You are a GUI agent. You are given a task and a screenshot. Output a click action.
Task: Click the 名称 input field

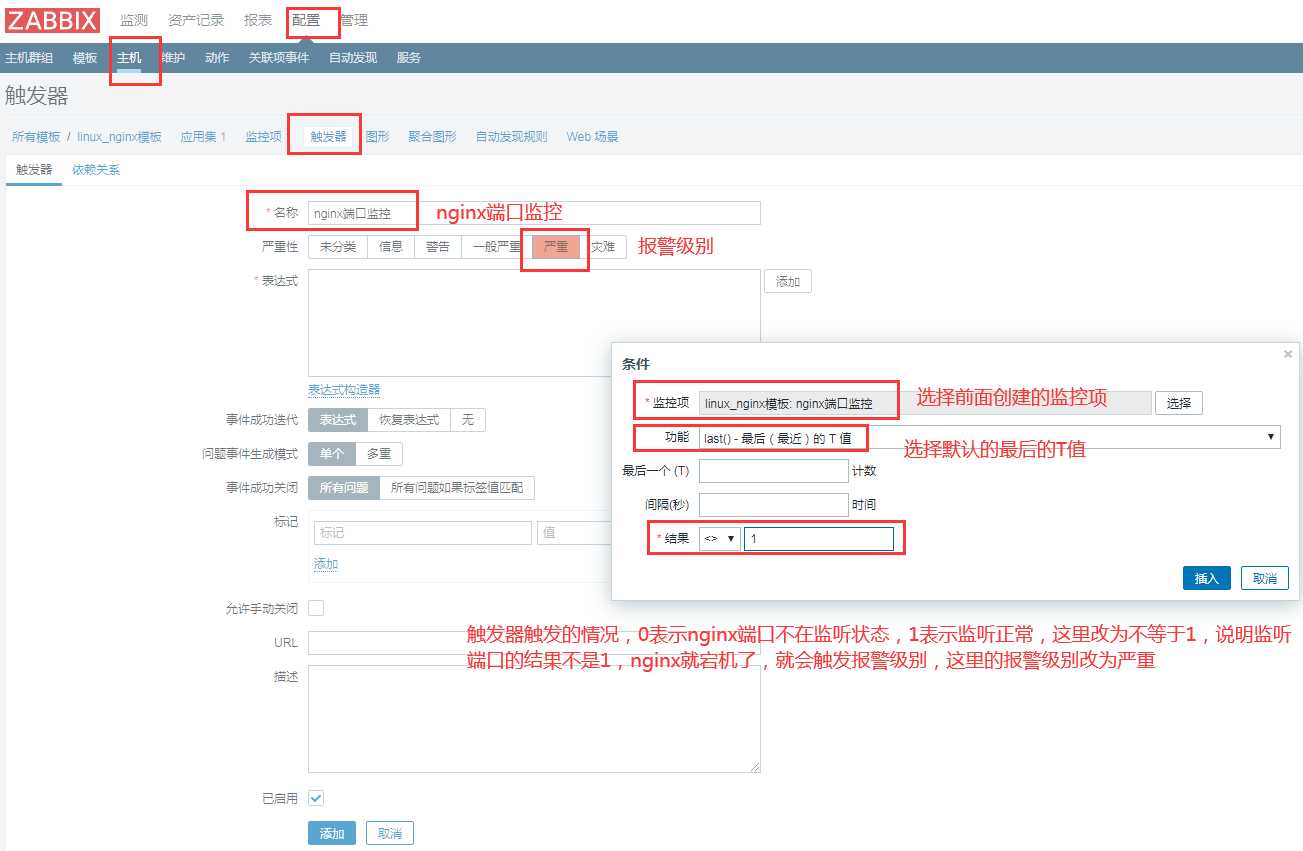(x=534, y=213)
